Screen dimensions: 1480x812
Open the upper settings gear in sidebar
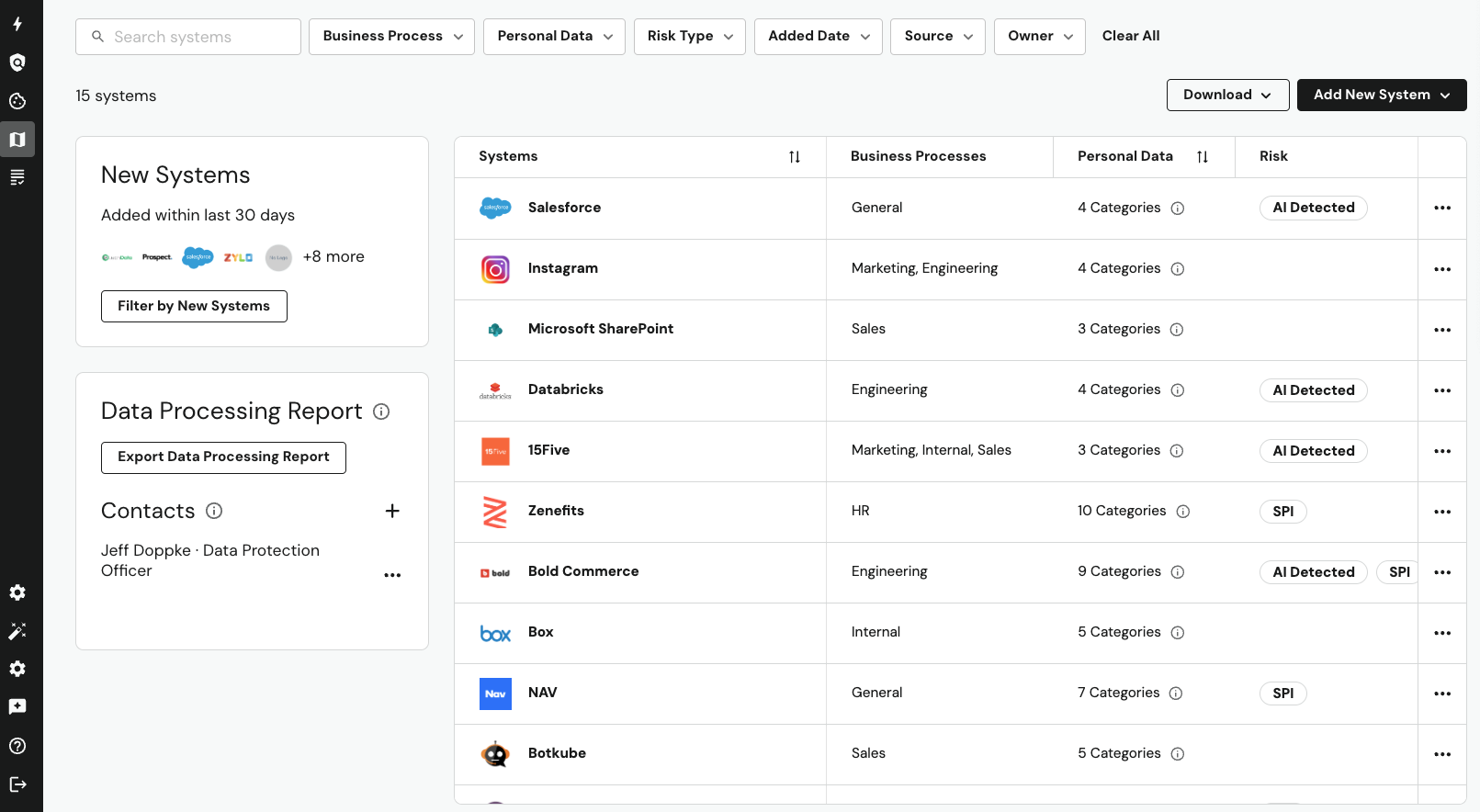point(17,592)
